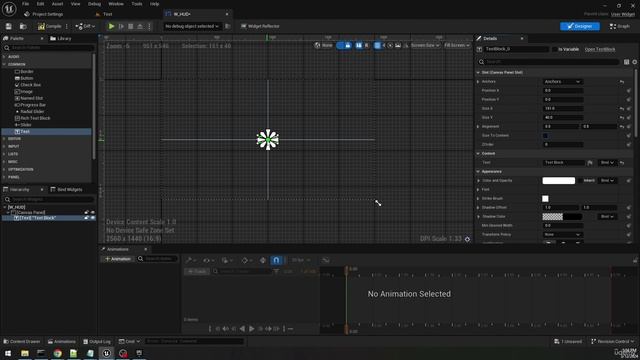Click the play forward icon in animation transport
The image size is (640, 360).
click(x=252, y=329)
